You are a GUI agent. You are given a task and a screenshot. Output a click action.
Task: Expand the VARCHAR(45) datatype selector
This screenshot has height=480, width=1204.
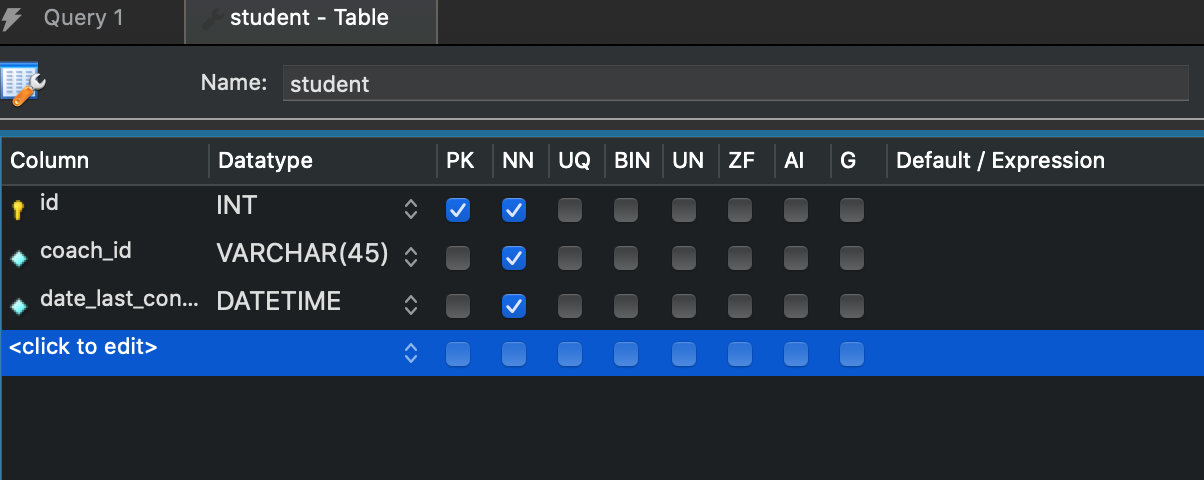click(410, 258)
